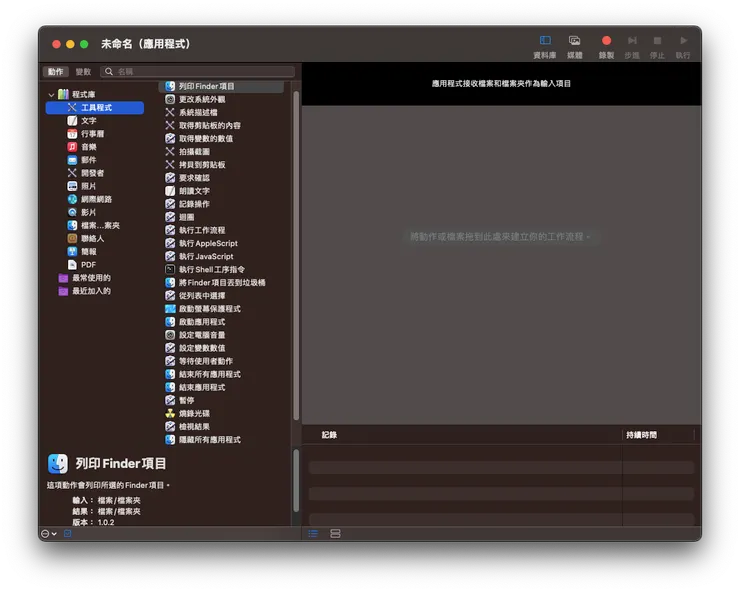The width and height of the screenshot is (740, 592).
Task: Open the circle options dropdown at bottom-left
Action: [49, 534]
